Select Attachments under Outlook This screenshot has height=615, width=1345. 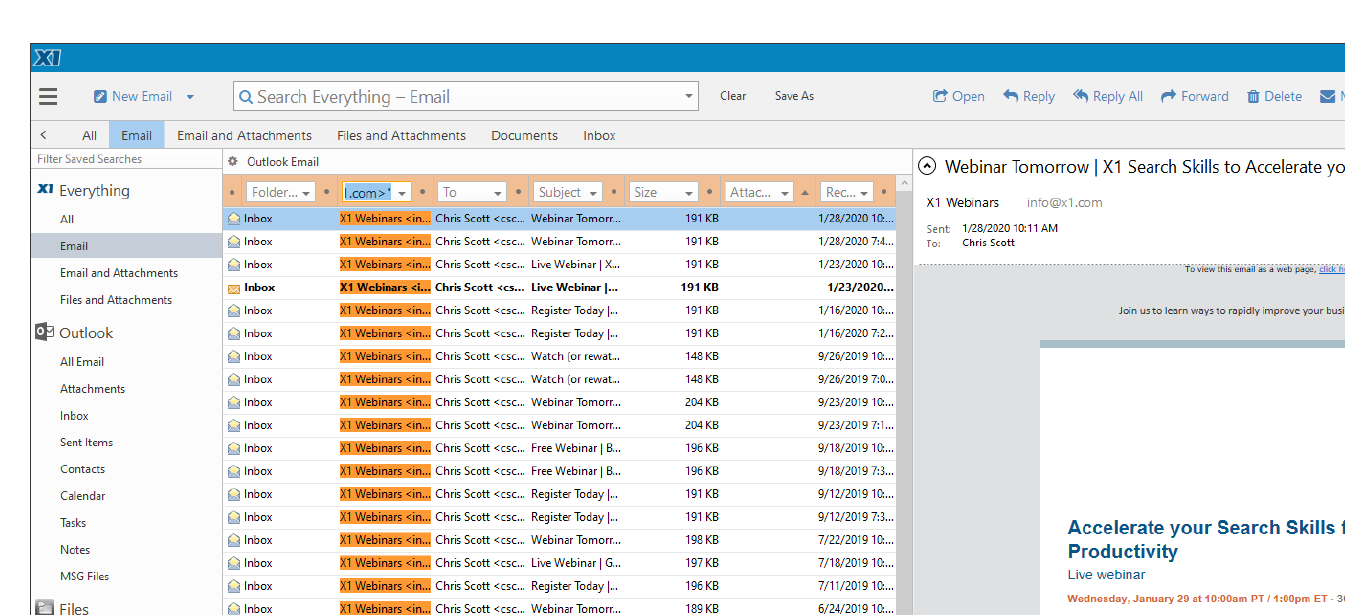click(x=92, y=389)
